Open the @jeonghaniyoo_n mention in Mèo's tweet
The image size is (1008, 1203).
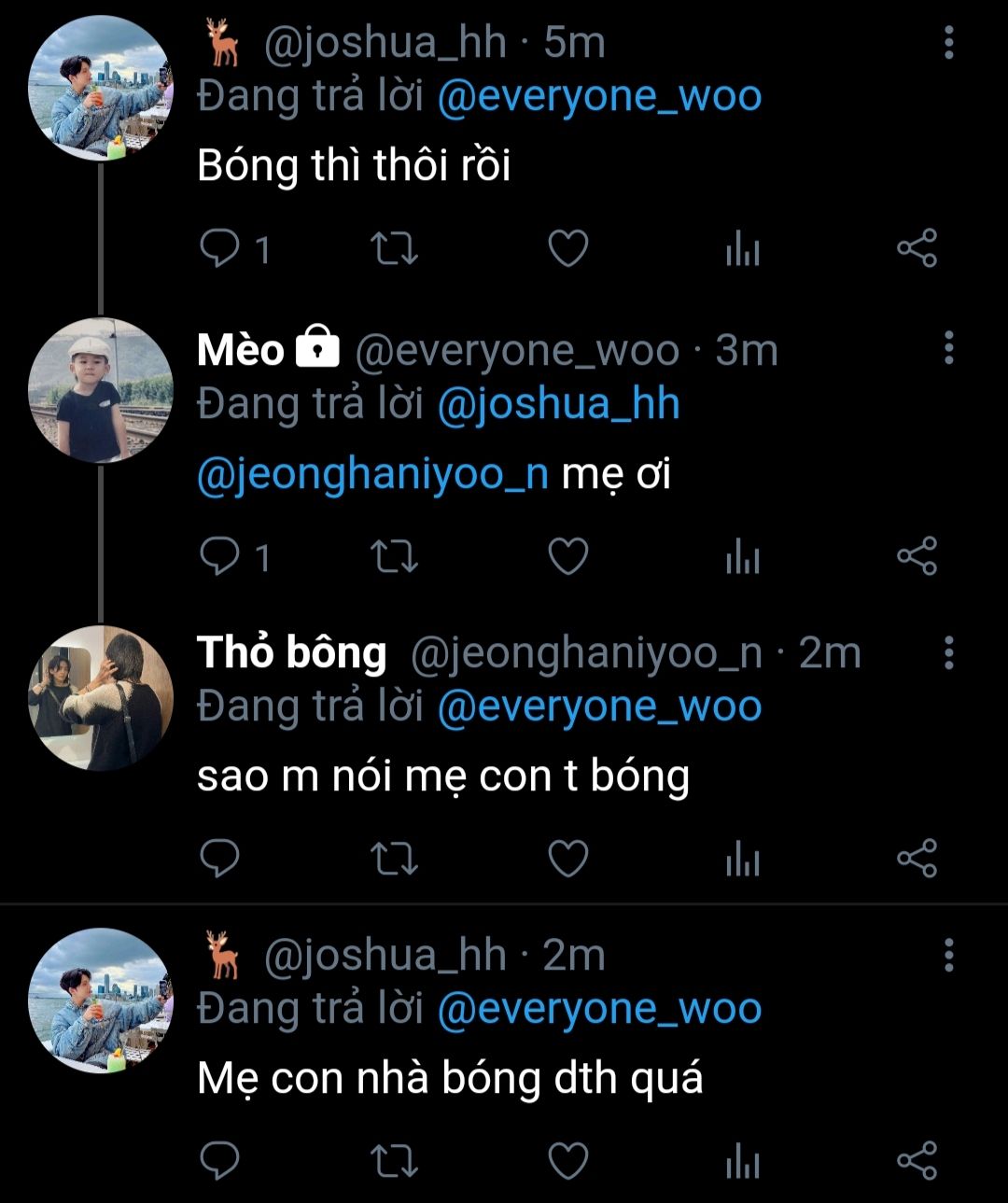pyautogui.click(x=372, y=474)
